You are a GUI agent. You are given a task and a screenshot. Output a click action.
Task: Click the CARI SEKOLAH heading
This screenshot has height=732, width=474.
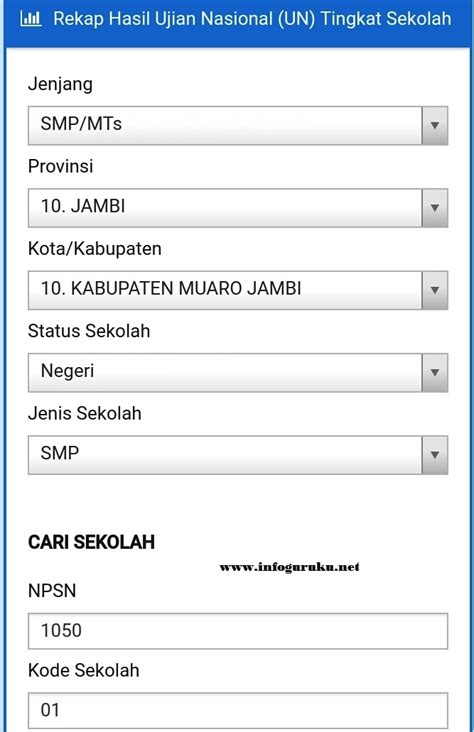coord(91,542)
